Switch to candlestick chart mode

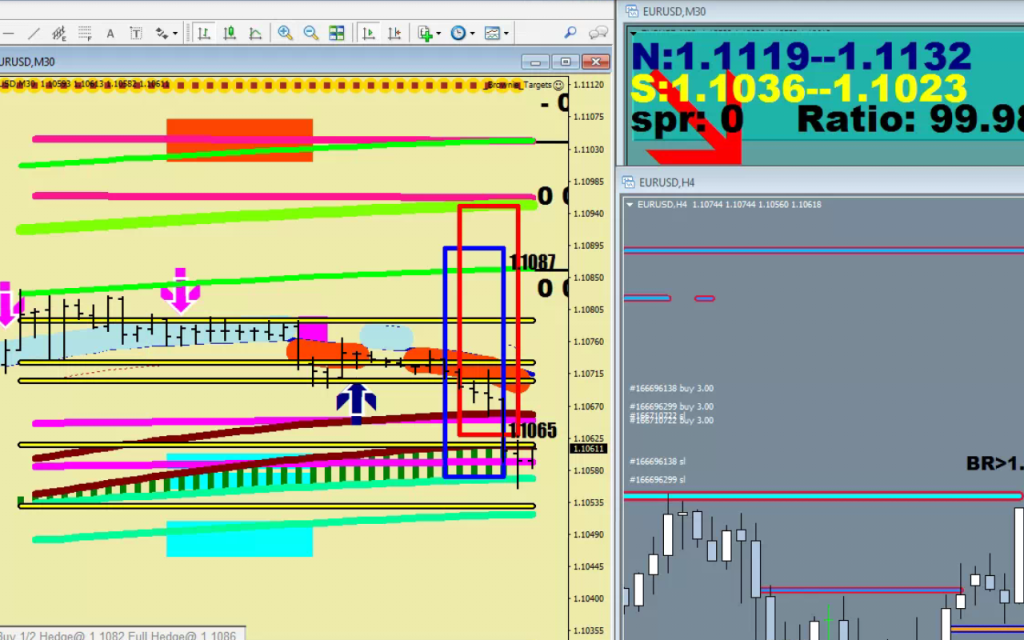[229, 33]
